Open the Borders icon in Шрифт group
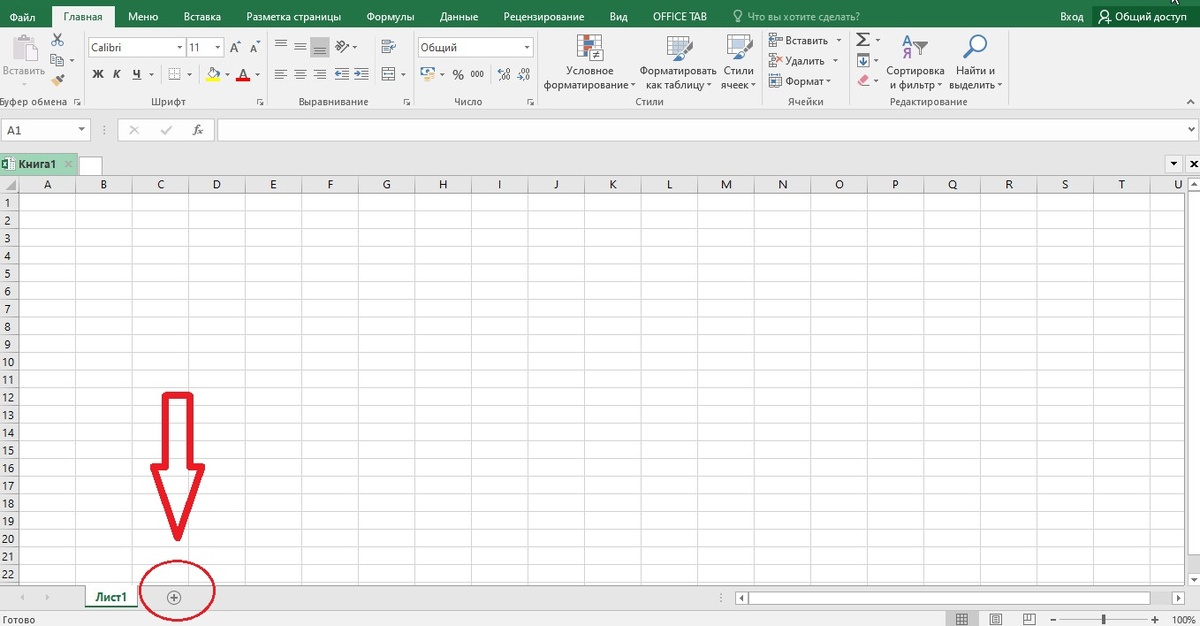 (x=174, y=74)
